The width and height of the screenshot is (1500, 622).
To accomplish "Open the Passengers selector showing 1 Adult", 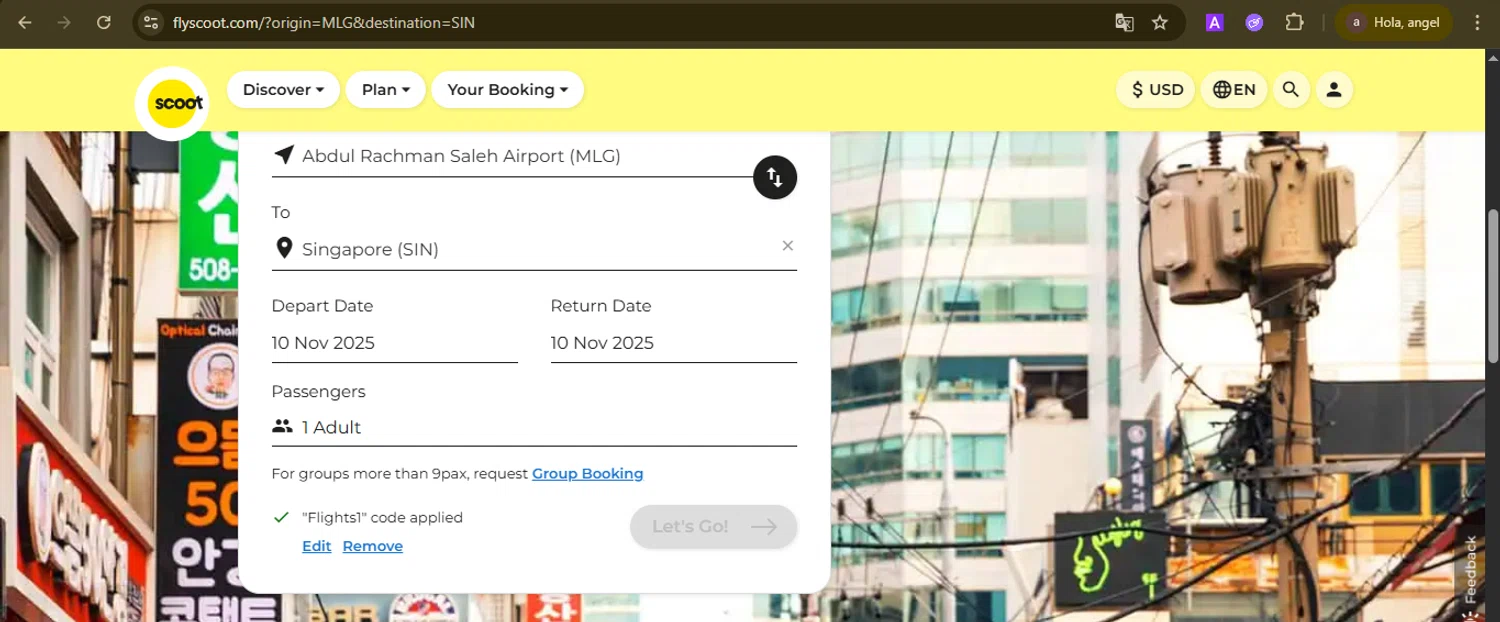I will point(534,428).
